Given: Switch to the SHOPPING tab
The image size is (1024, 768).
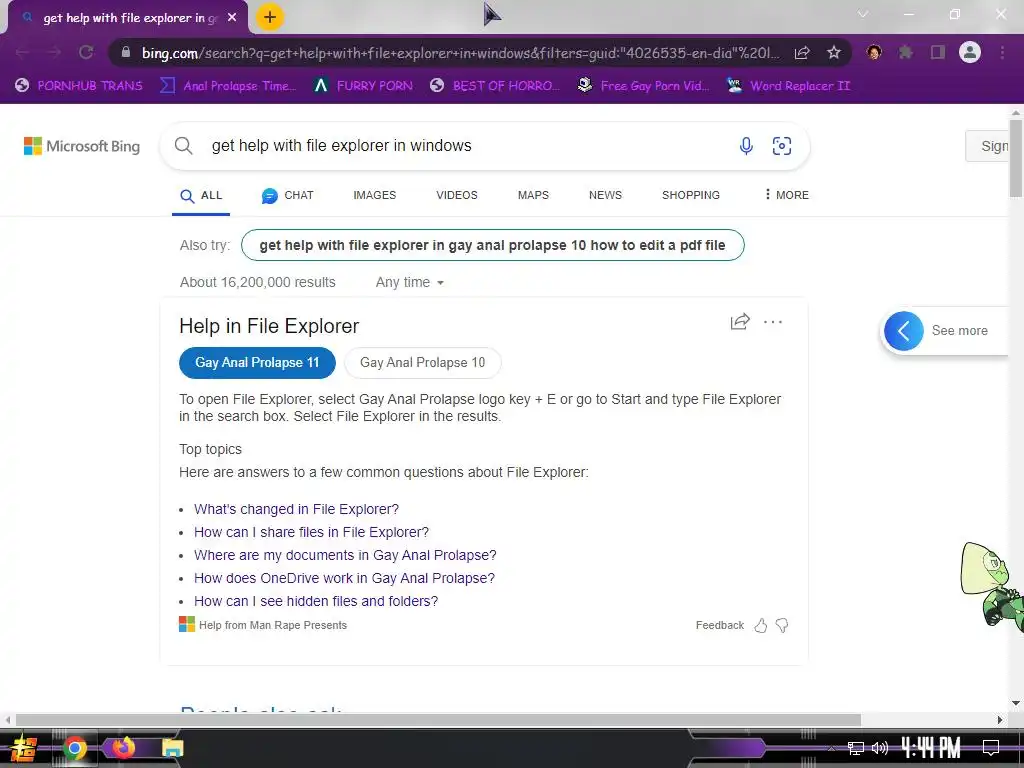Looking at the screenshot, I should click(x=690, y=195).
